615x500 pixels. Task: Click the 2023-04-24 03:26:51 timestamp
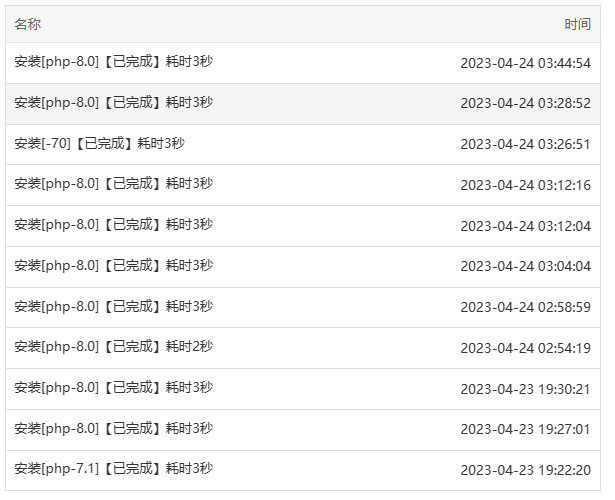tap(525, 144)
